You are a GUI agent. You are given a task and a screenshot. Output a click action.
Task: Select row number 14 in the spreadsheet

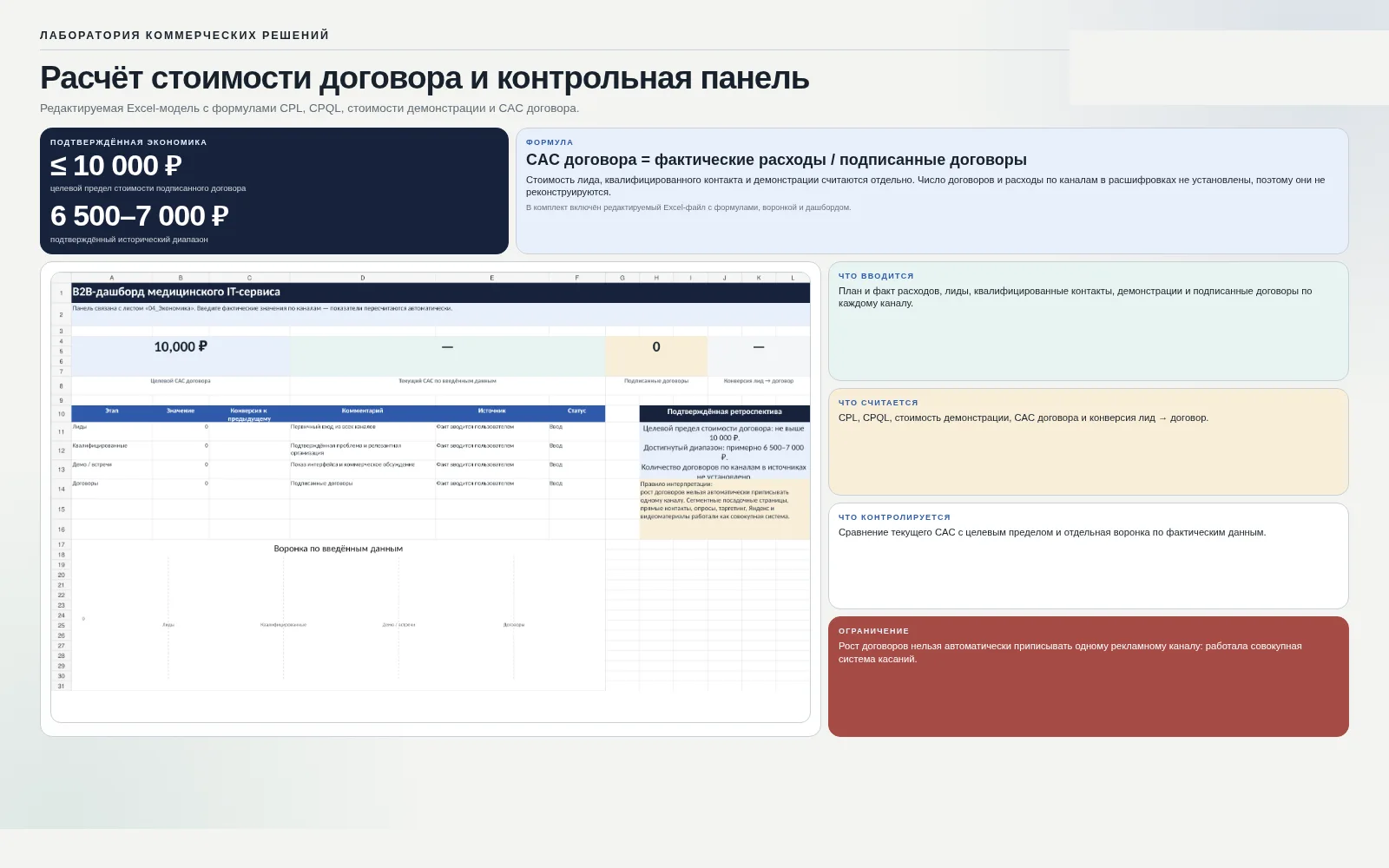61,490
